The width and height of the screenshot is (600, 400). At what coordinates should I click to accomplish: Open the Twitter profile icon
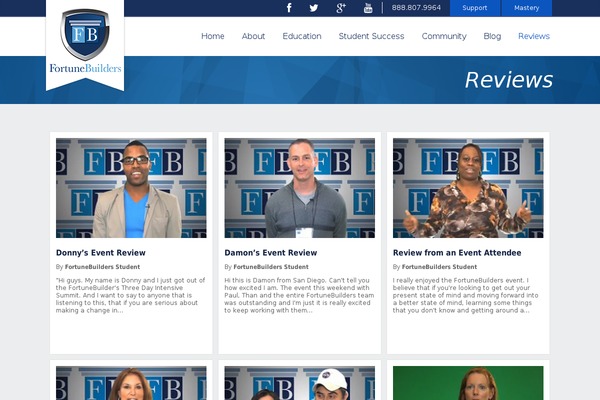314,8
